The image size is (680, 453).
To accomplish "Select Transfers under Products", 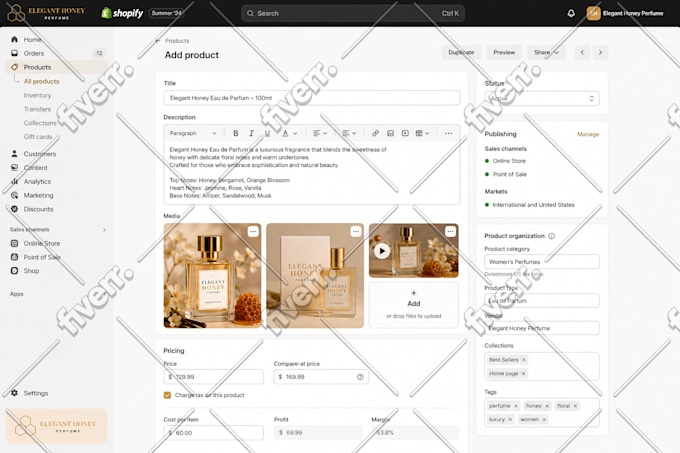I will [x=37, y=109].
